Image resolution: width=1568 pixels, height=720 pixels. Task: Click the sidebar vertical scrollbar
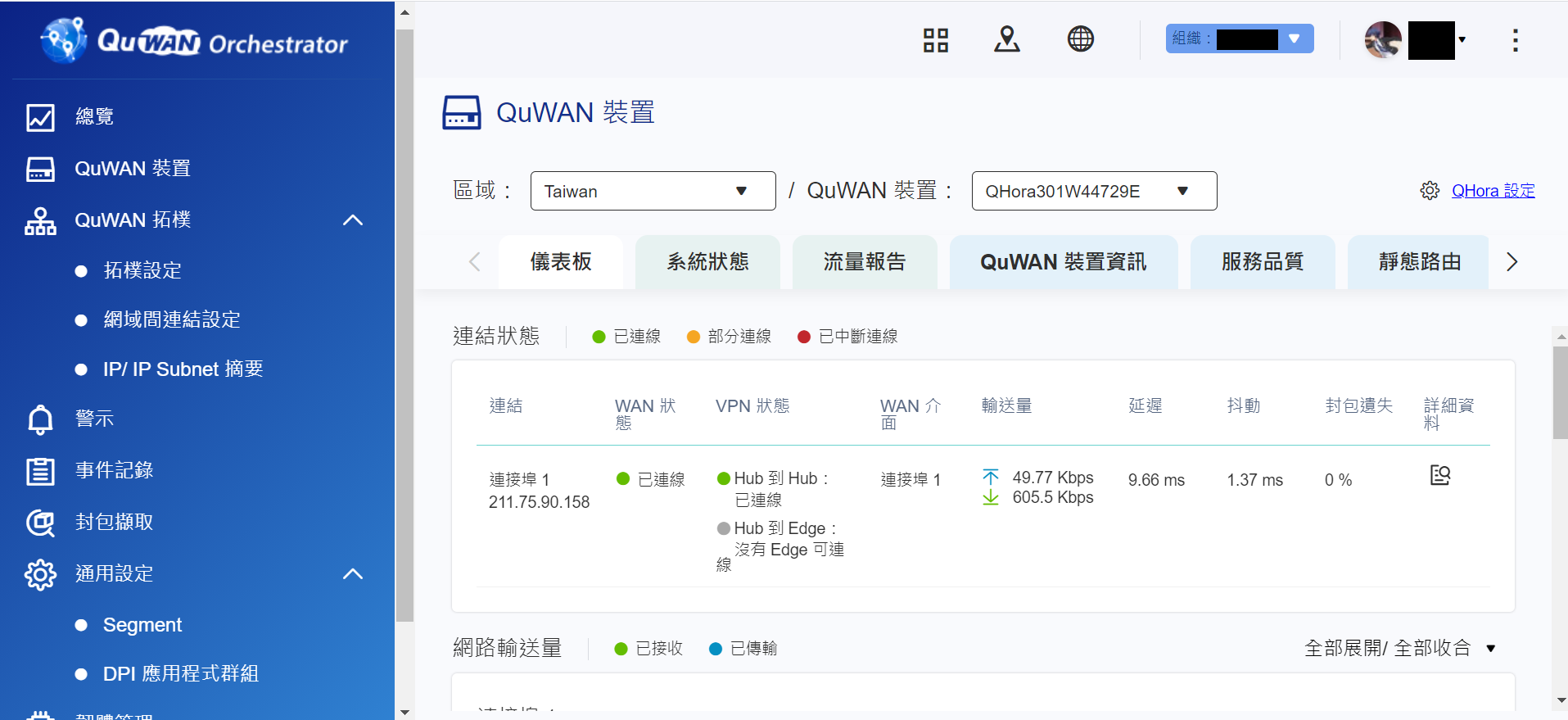tap(404, 328)
